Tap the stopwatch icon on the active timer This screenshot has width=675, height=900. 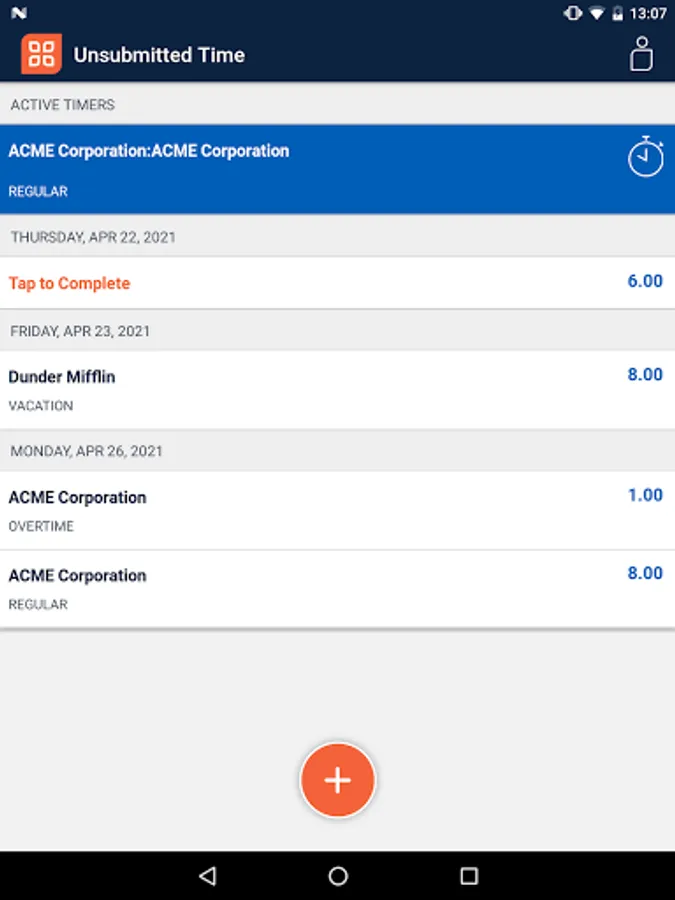point(646,156)
